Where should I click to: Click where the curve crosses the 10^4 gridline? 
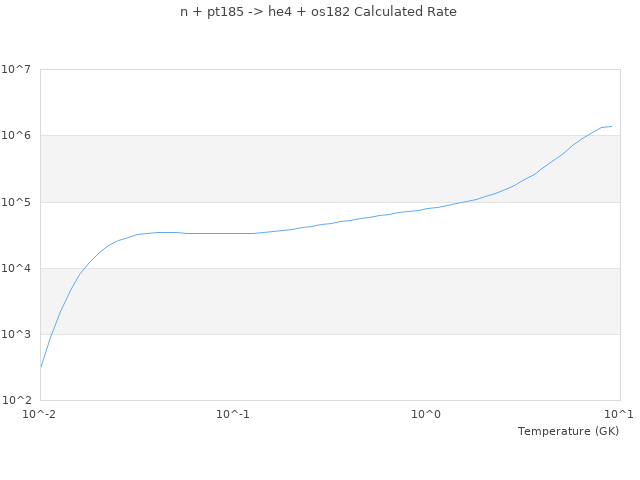pos(83,268)
